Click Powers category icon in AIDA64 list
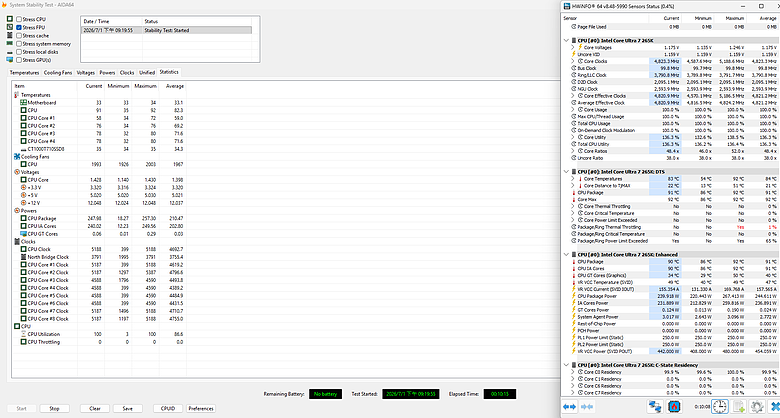This screenshot has height=418, width=780. pyautogui.click(x=17, y=211)
